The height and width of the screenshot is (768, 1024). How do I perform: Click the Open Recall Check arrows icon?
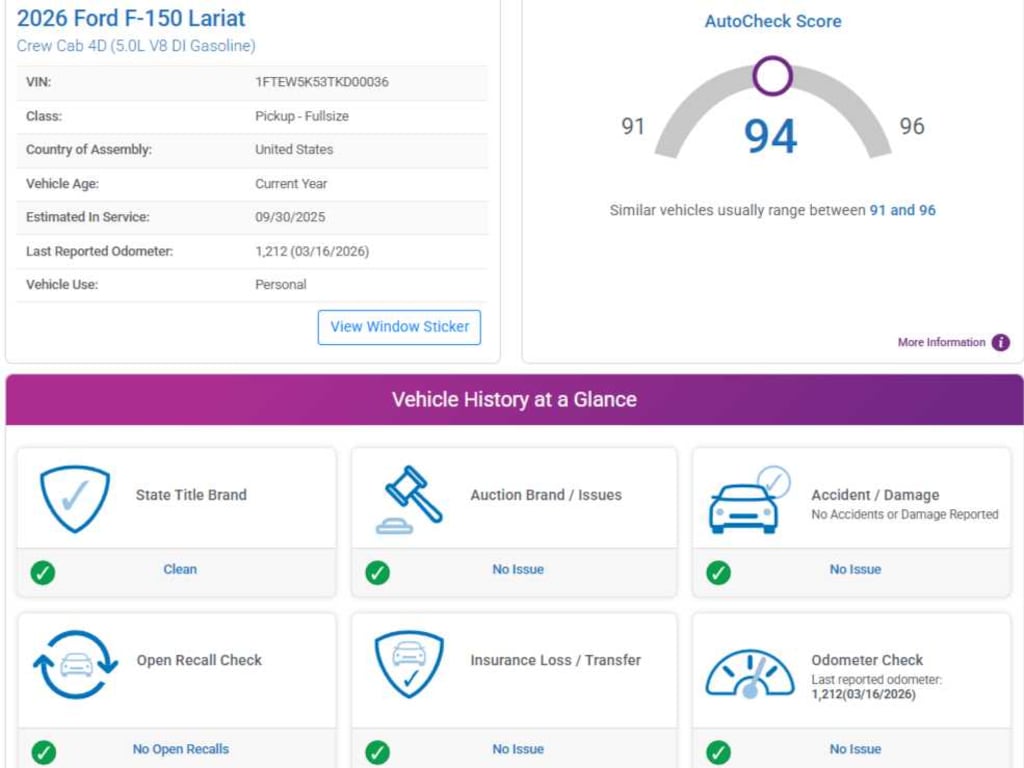(75, 664)
